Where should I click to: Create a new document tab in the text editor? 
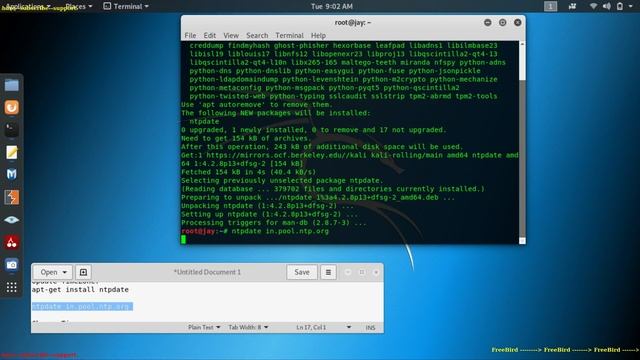click(x=83, y=272)
